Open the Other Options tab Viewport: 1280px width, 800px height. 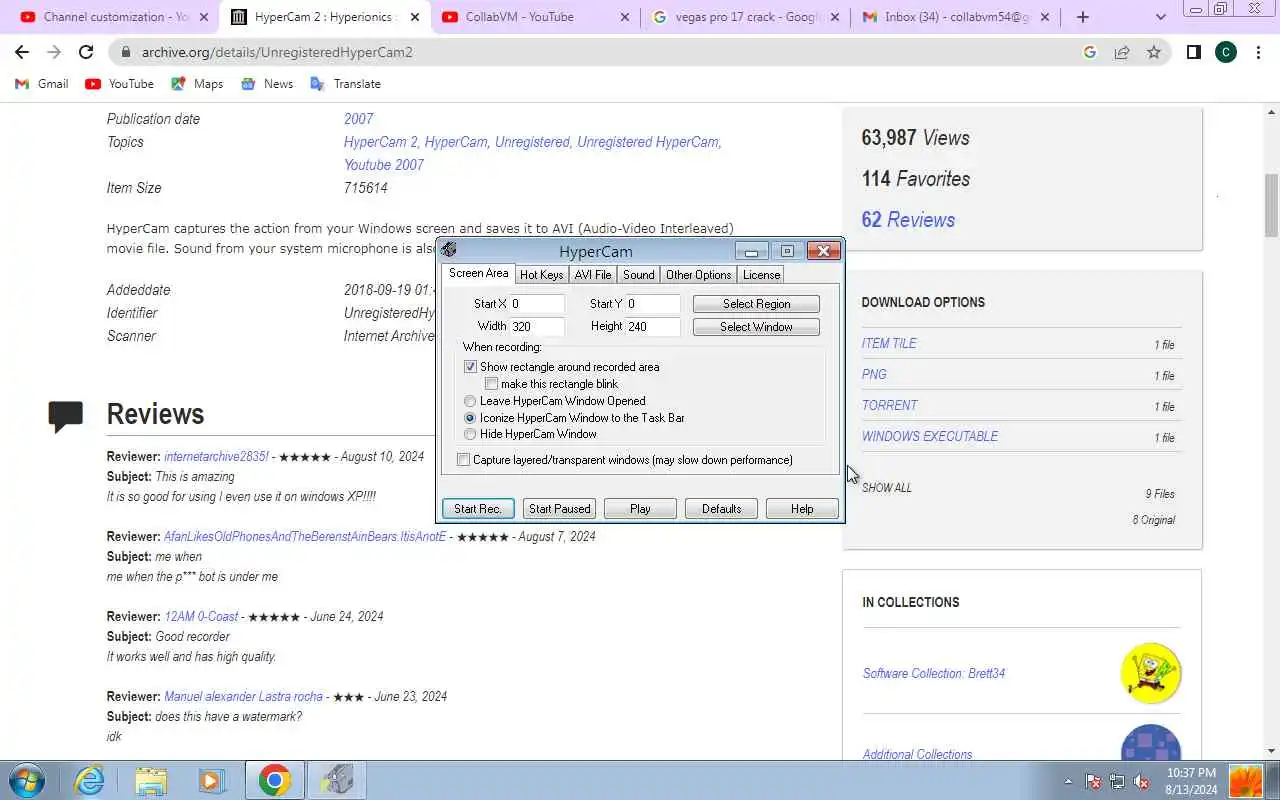click(698, 275)
